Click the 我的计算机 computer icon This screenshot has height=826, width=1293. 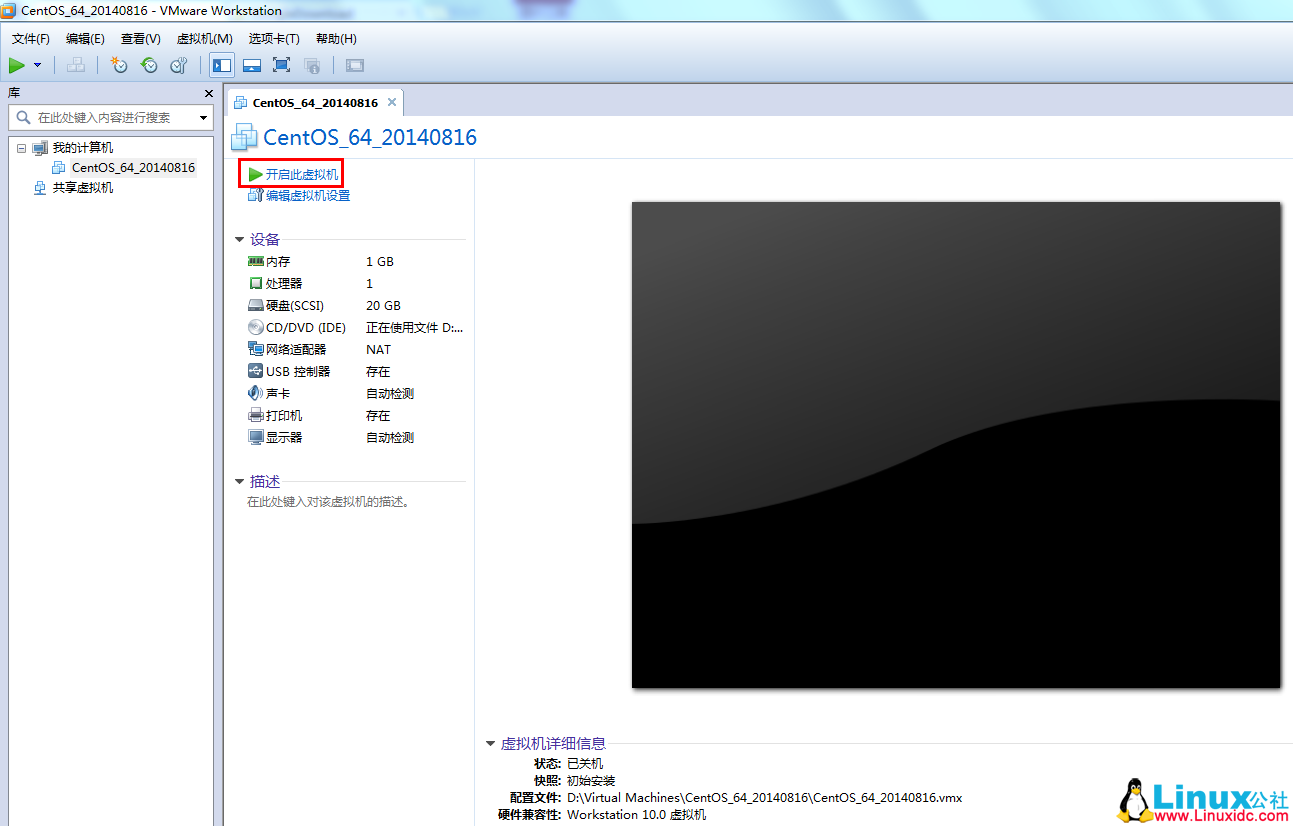coord(40,148)
